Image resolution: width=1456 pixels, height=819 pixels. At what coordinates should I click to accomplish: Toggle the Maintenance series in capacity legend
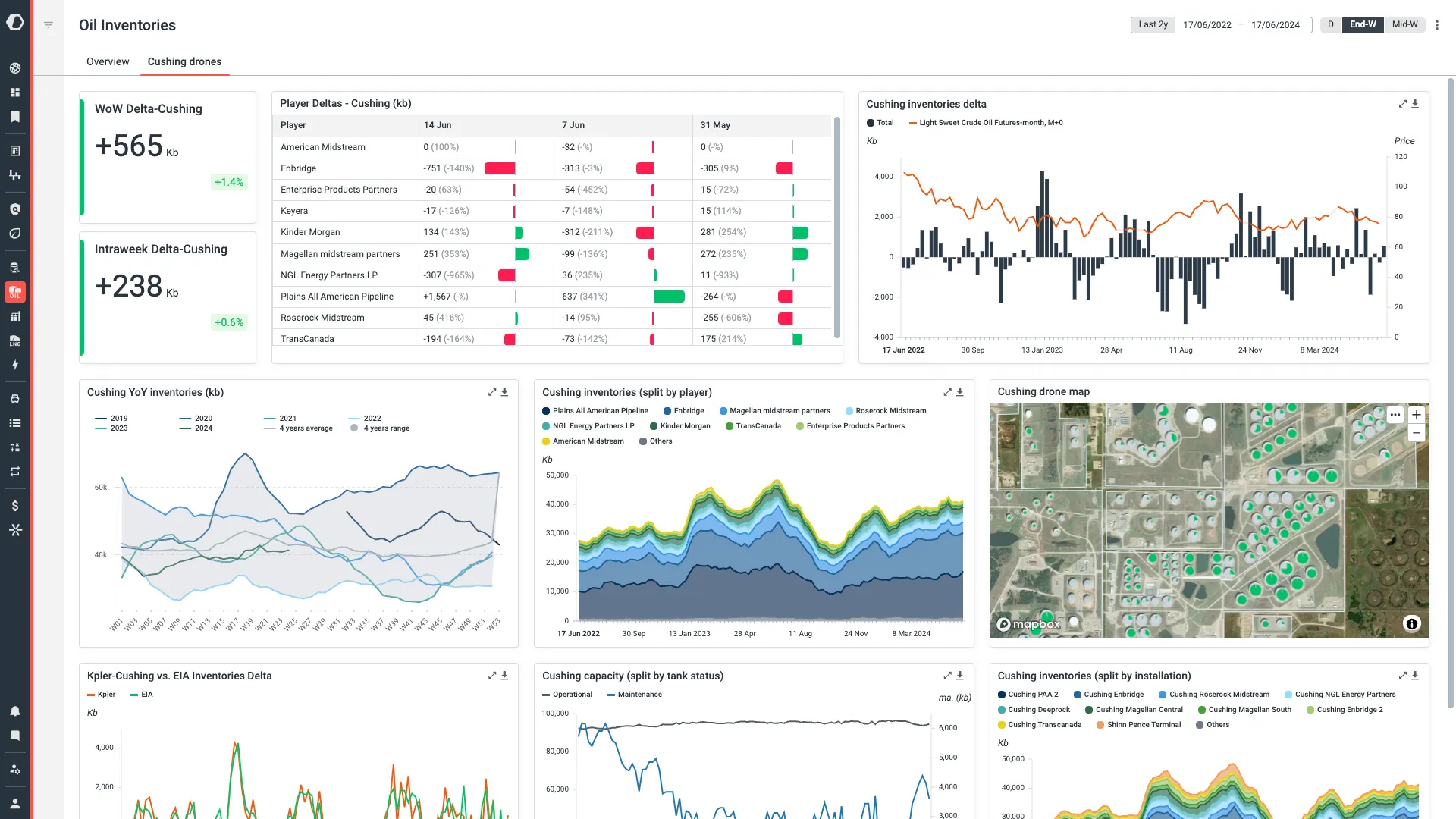(635, 695)
